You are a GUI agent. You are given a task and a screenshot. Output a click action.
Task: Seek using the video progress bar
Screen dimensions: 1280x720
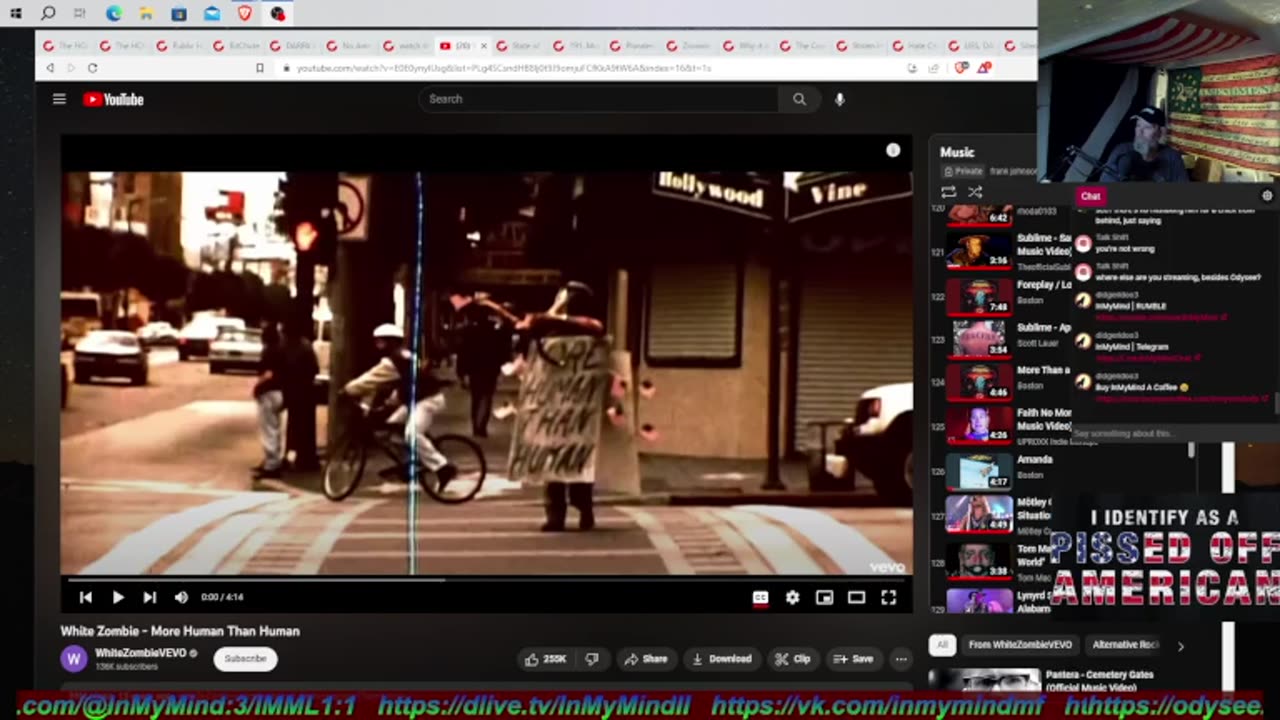486,579
